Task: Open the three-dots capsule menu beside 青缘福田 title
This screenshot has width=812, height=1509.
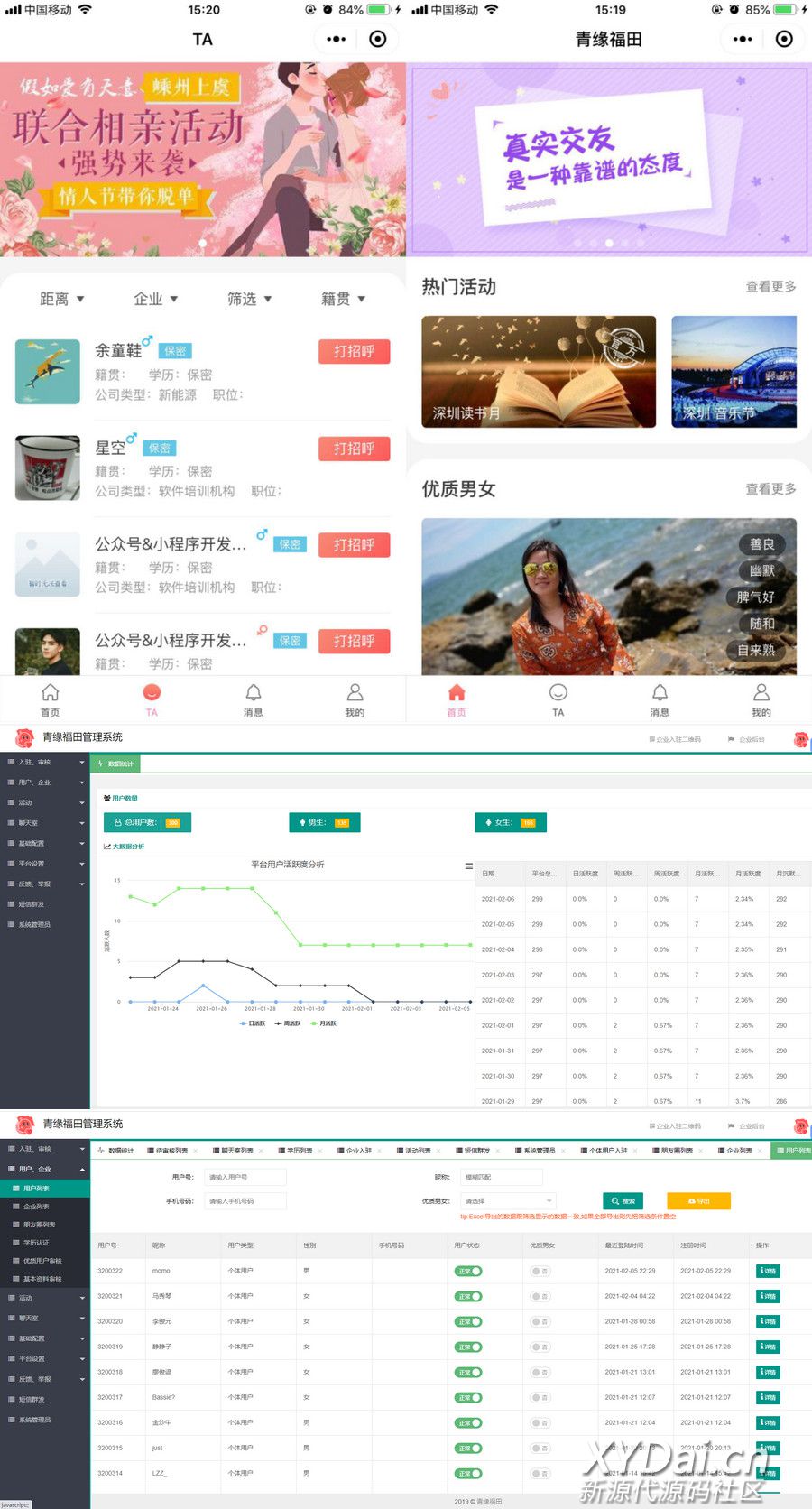Action: coord(743,39)
